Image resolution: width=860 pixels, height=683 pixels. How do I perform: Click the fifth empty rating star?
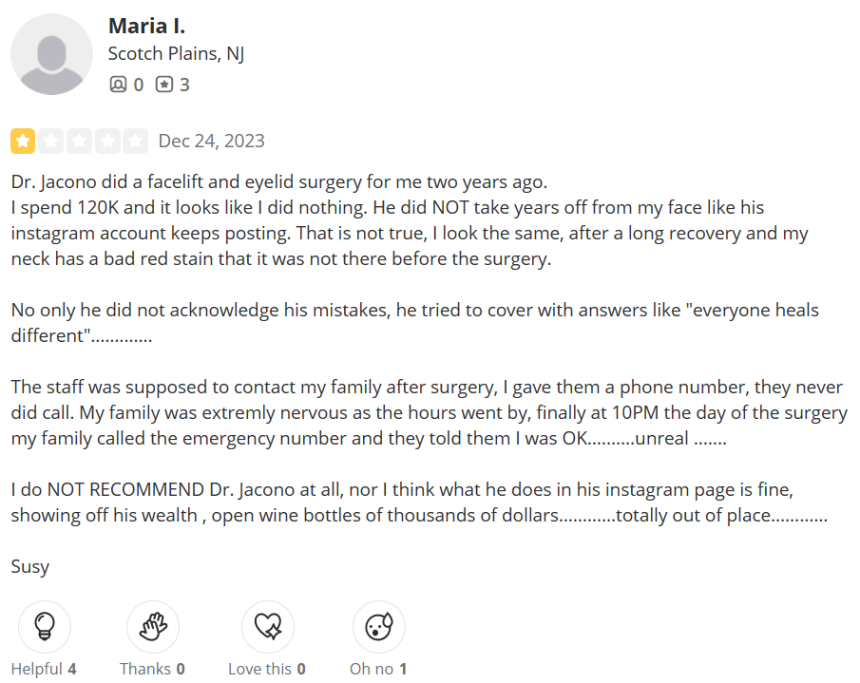(x=135, y=141)
